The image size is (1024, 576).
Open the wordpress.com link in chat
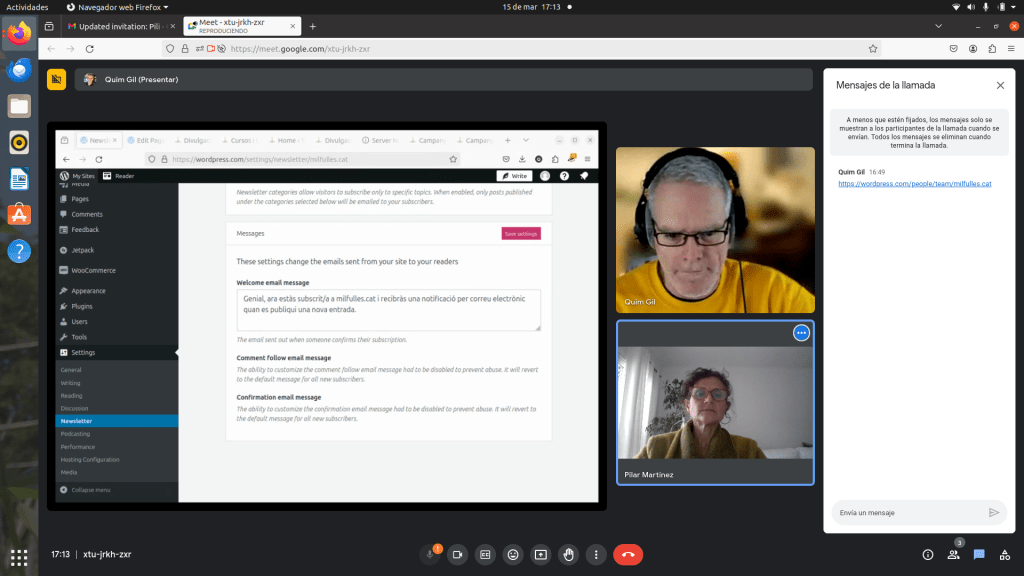914,184
